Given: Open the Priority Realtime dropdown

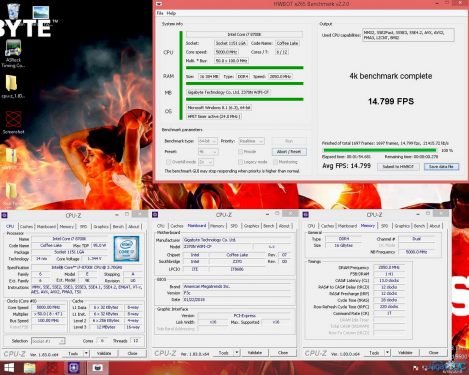Looking at the screenshot, I should pyautogui.click(x=251, y=141).
